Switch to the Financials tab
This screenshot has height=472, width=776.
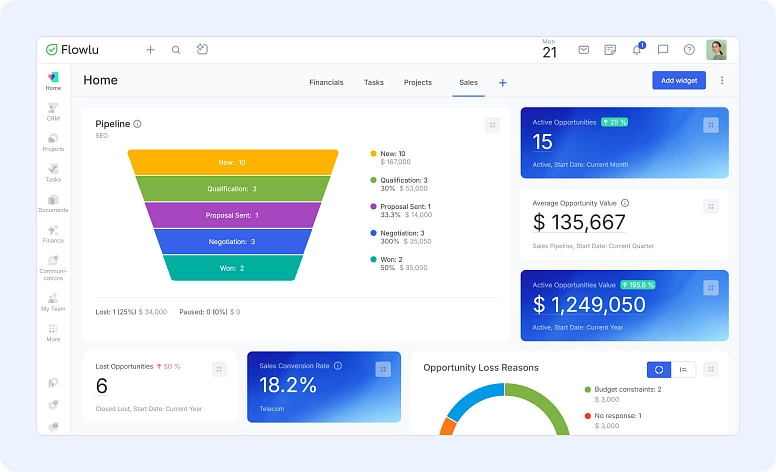[326, 82]
